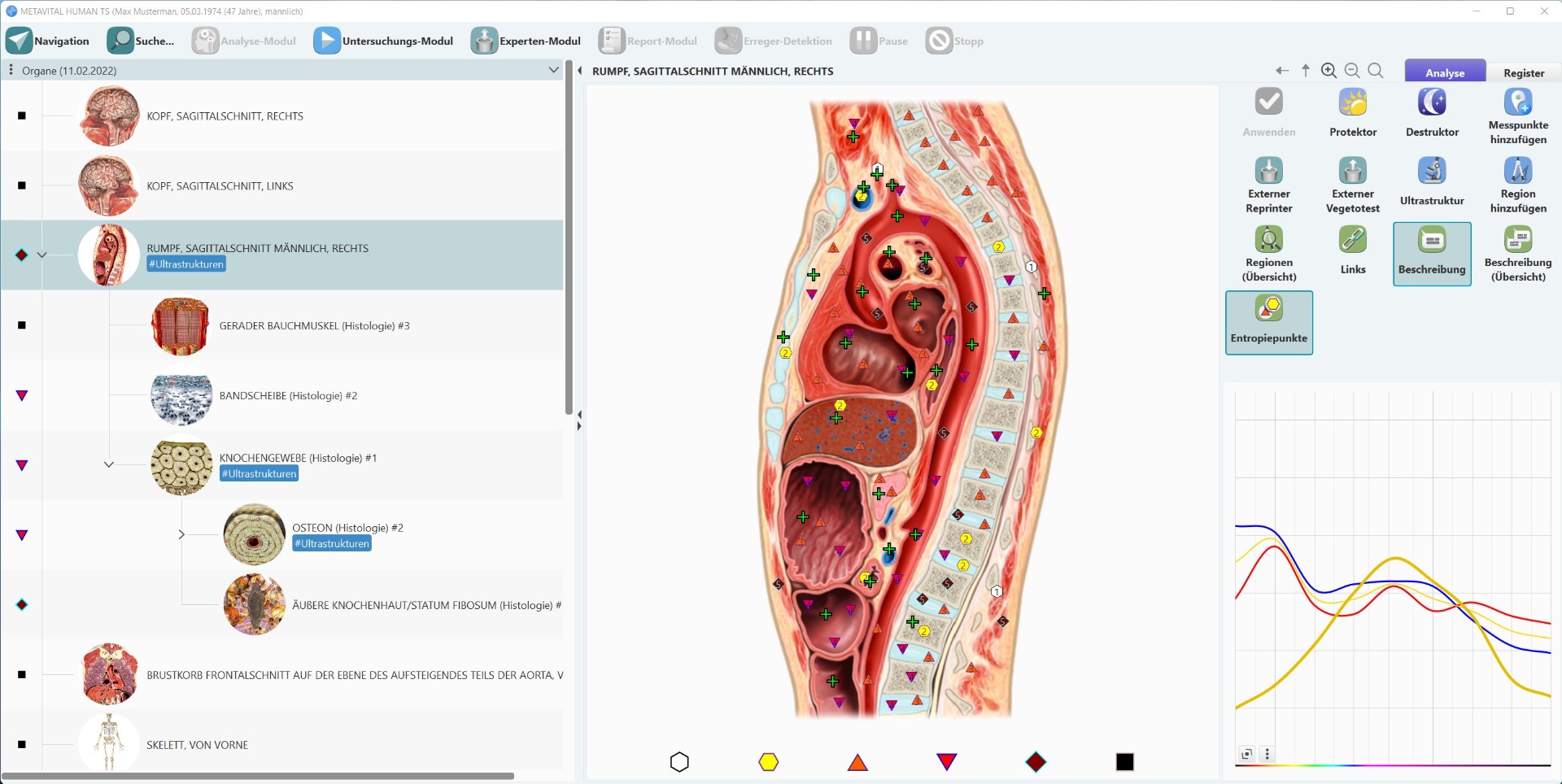This screenshot has width=1562, height=784.
Task: Open the Organe (11.02.2022) dropdown
Action: click(553, 71)
